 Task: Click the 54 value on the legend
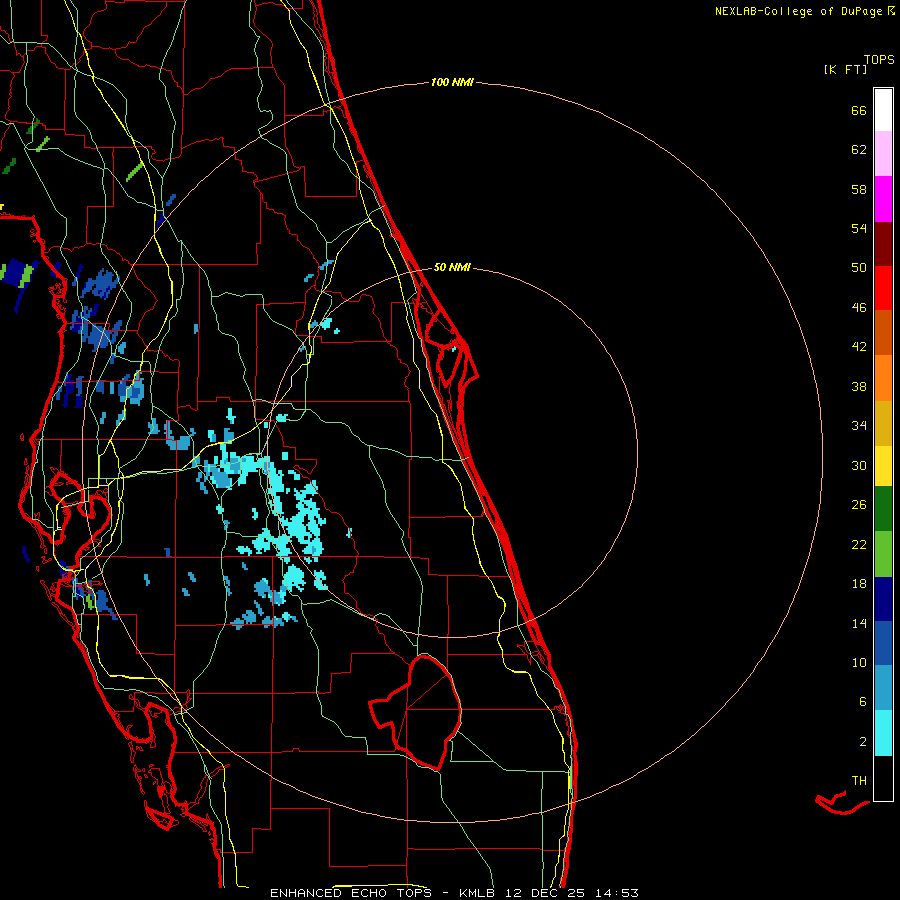pos(859,228)
